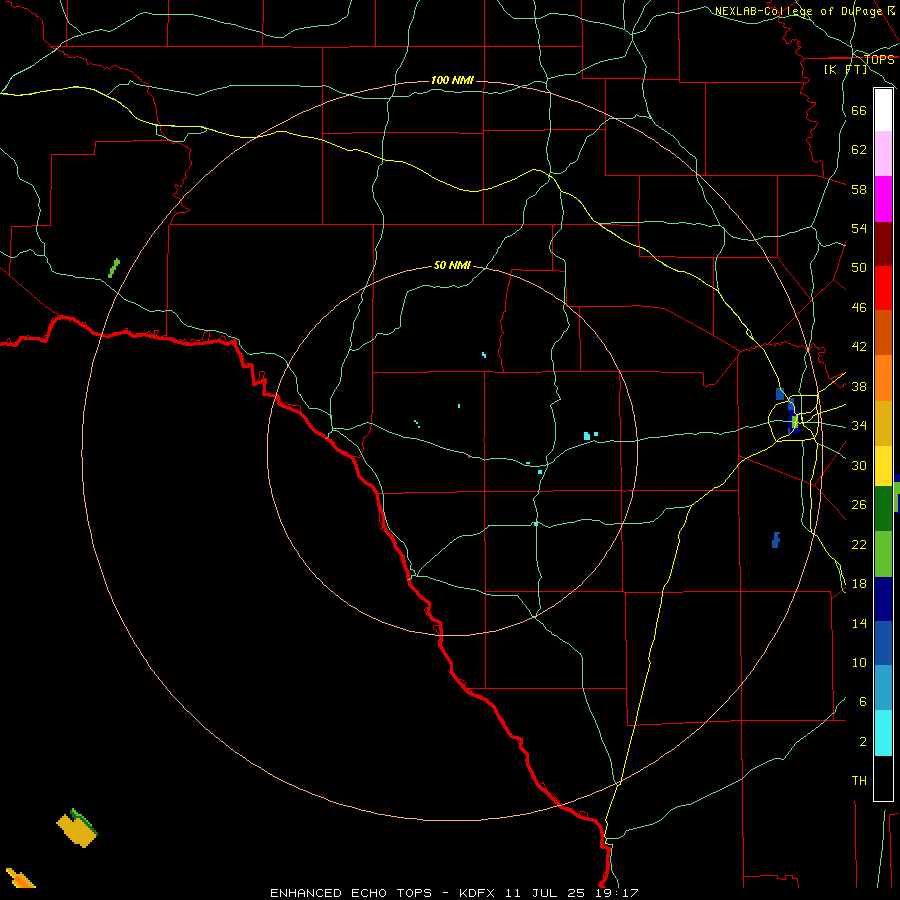Click the 'ENHANCED ECHO TOPS' title text
The width and height of the screenshot is (900, 900).
(x=351, y=893)
